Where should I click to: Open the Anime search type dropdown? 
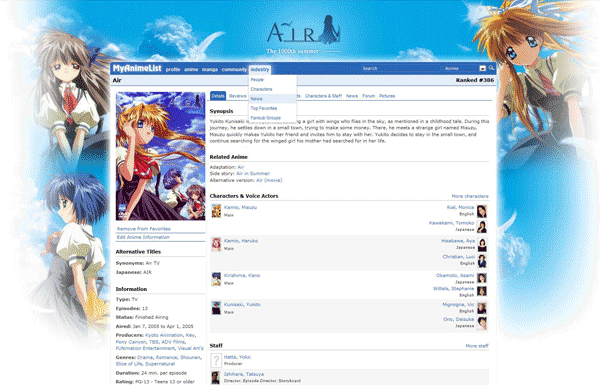[465, 69]
